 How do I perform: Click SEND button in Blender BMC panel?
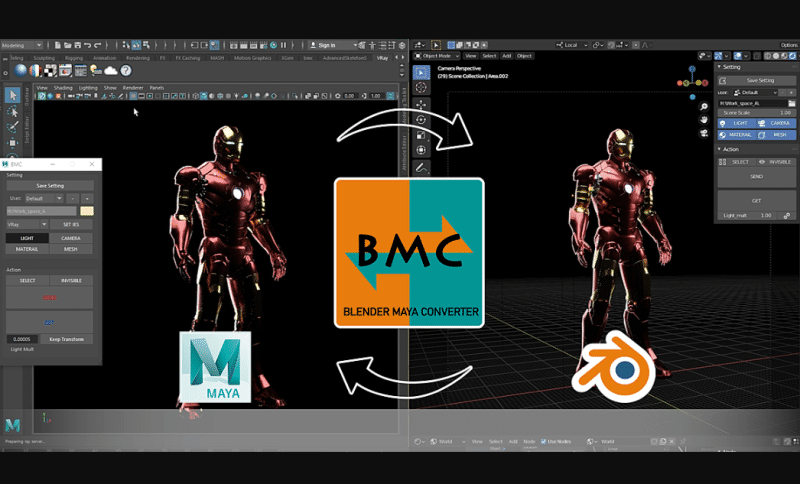tap(757, 177)
